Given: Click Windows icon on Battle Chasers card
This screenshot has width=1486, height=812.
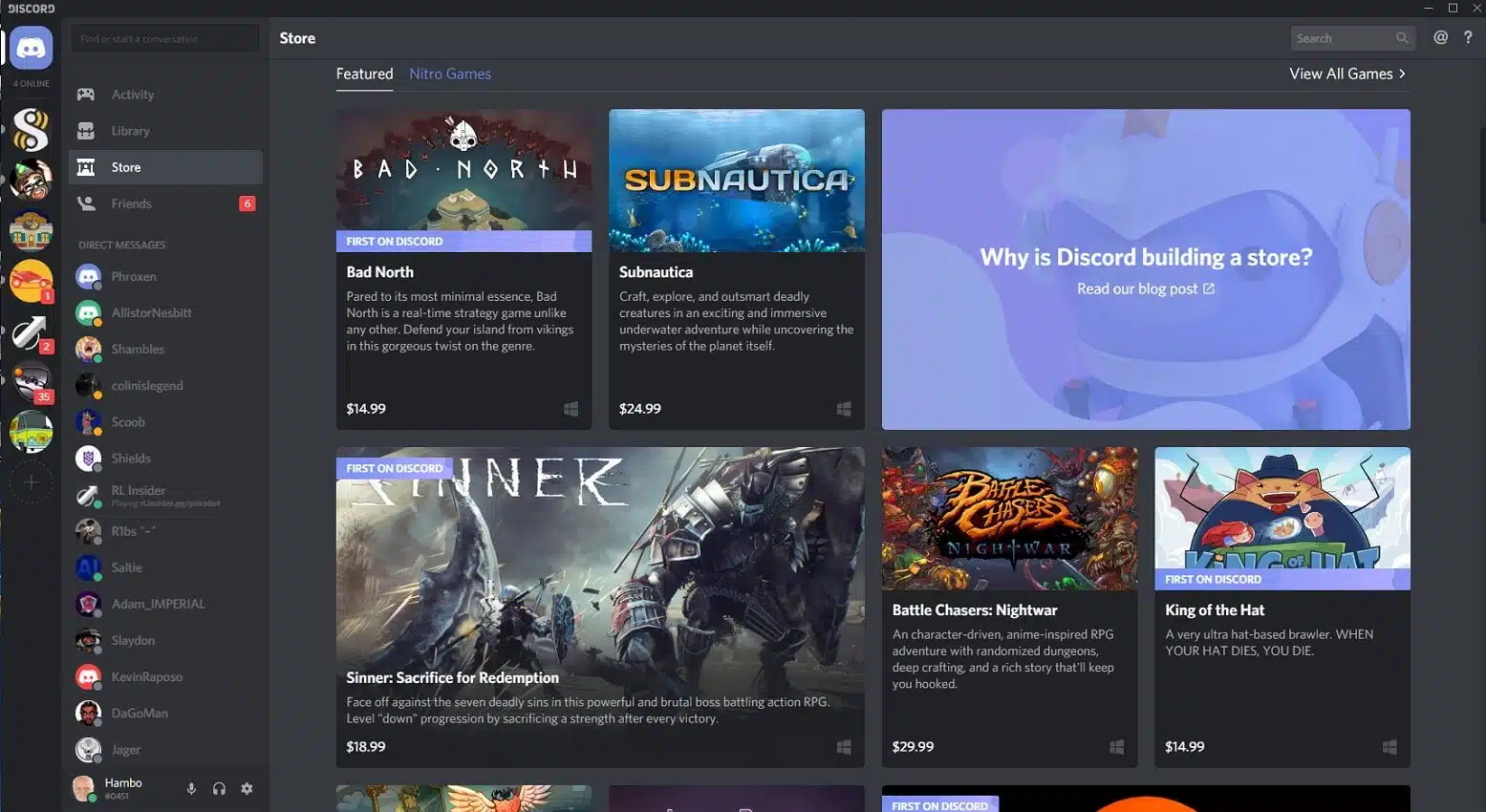Looking at the screenshot, I should point(1116,747).
